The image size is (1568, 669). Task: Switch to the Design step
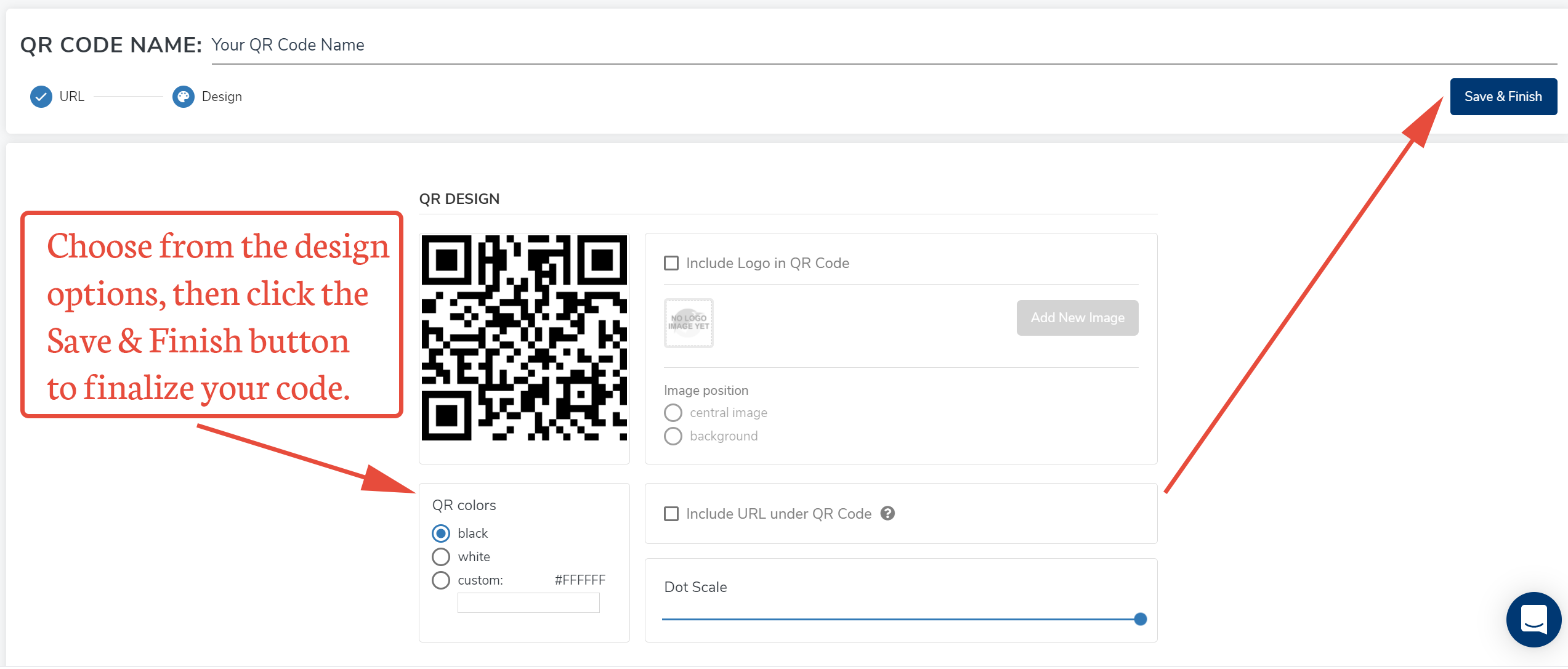click(220, 96)
